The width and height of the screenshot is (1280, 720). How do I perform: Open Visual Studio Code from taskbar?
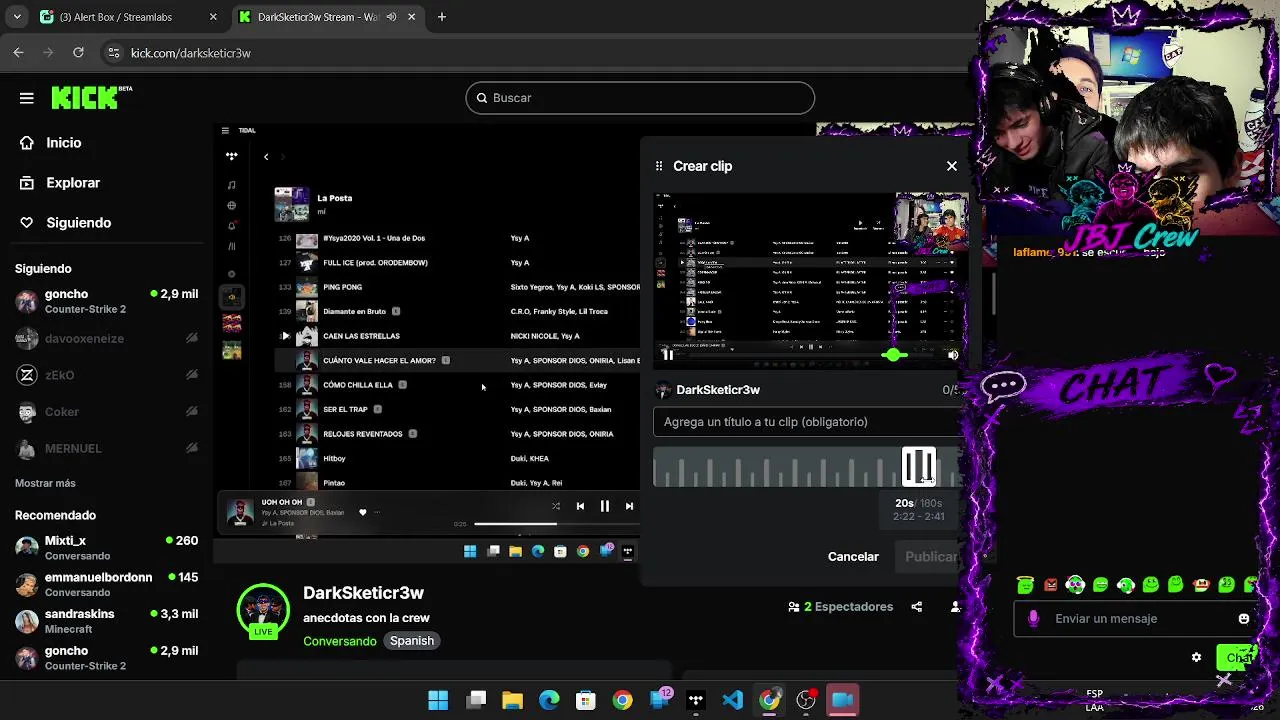click(x=732, y=700)
